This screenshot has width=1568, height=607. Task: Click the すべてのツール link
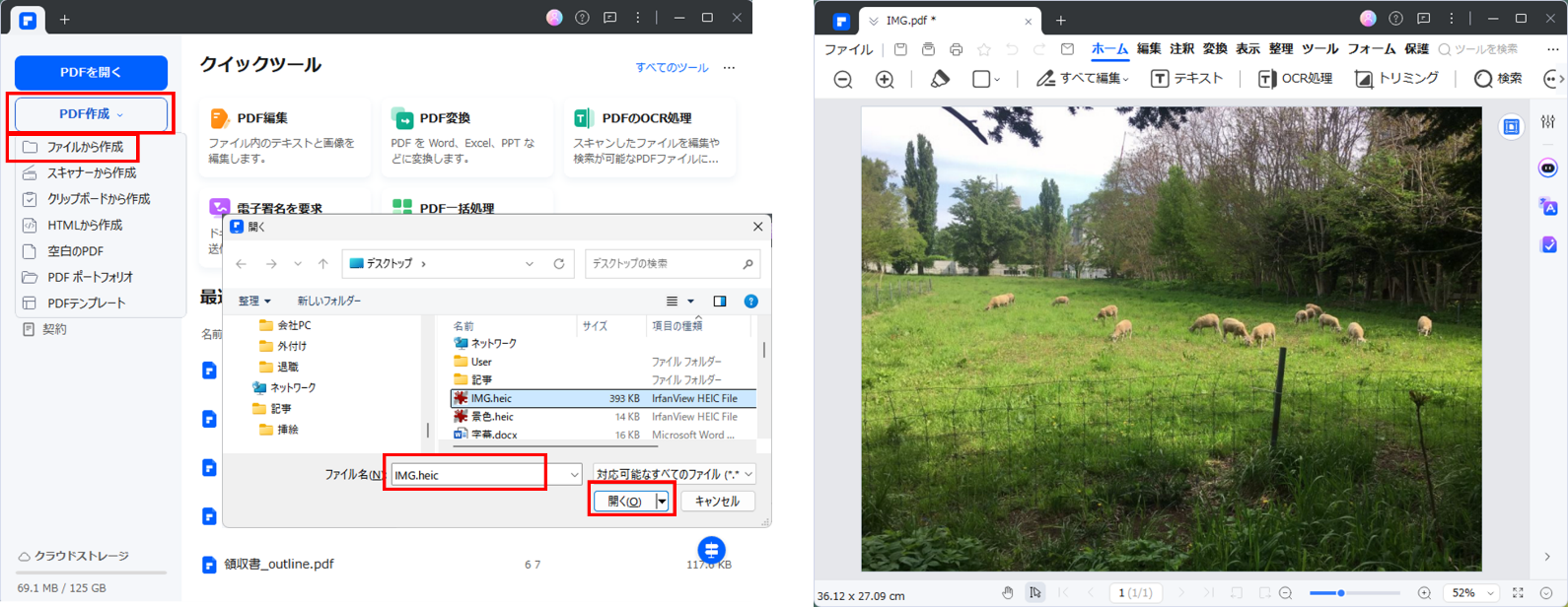click(x=672, y=68)
